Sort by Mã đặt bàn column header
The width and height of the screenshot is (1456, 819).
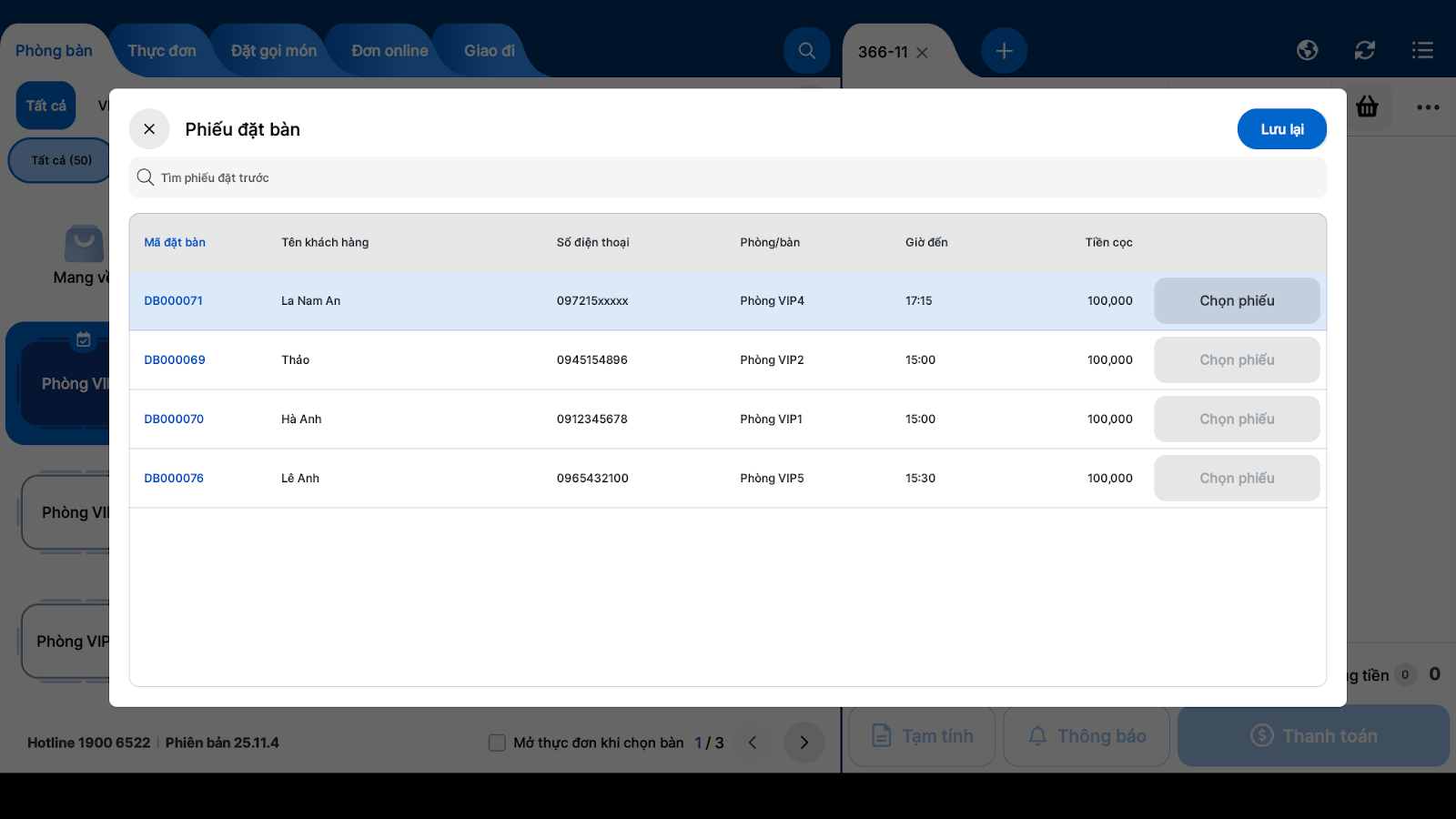point(175,242)
